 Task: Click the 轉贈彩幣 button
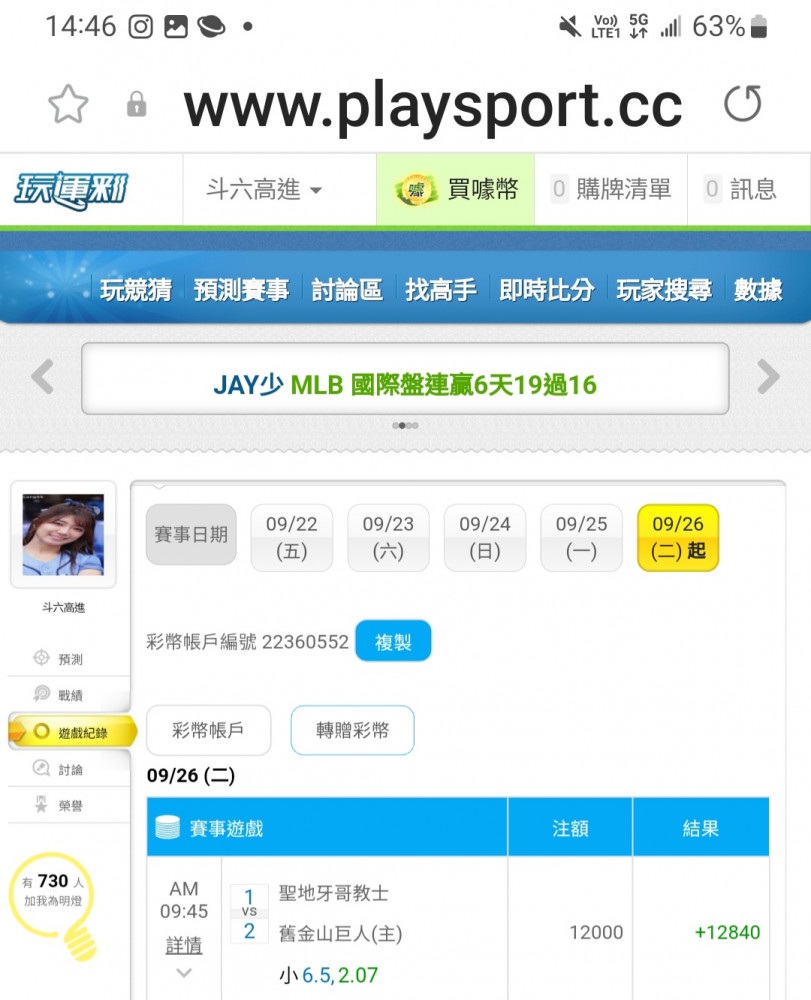click(x=352, y=730)
